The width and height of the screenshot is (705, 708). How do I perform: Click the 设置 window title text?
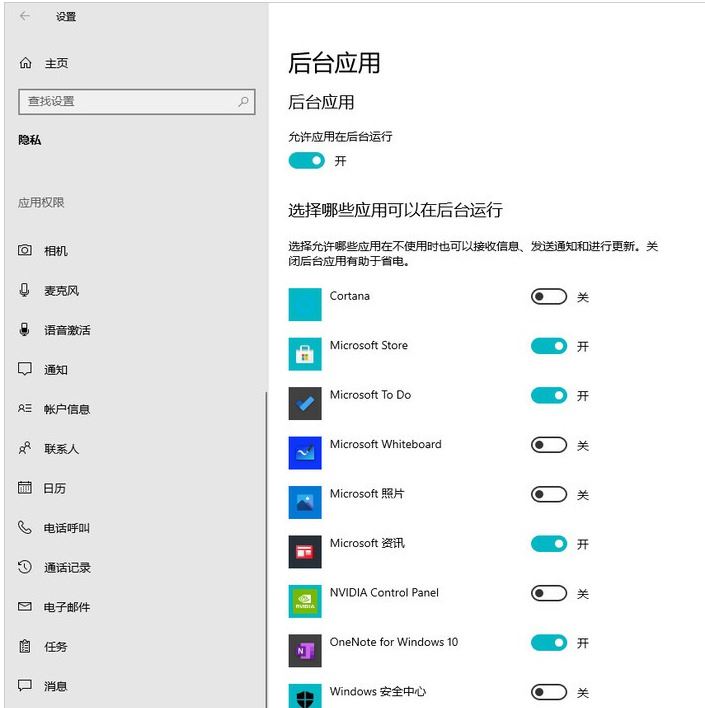(66, 17)
